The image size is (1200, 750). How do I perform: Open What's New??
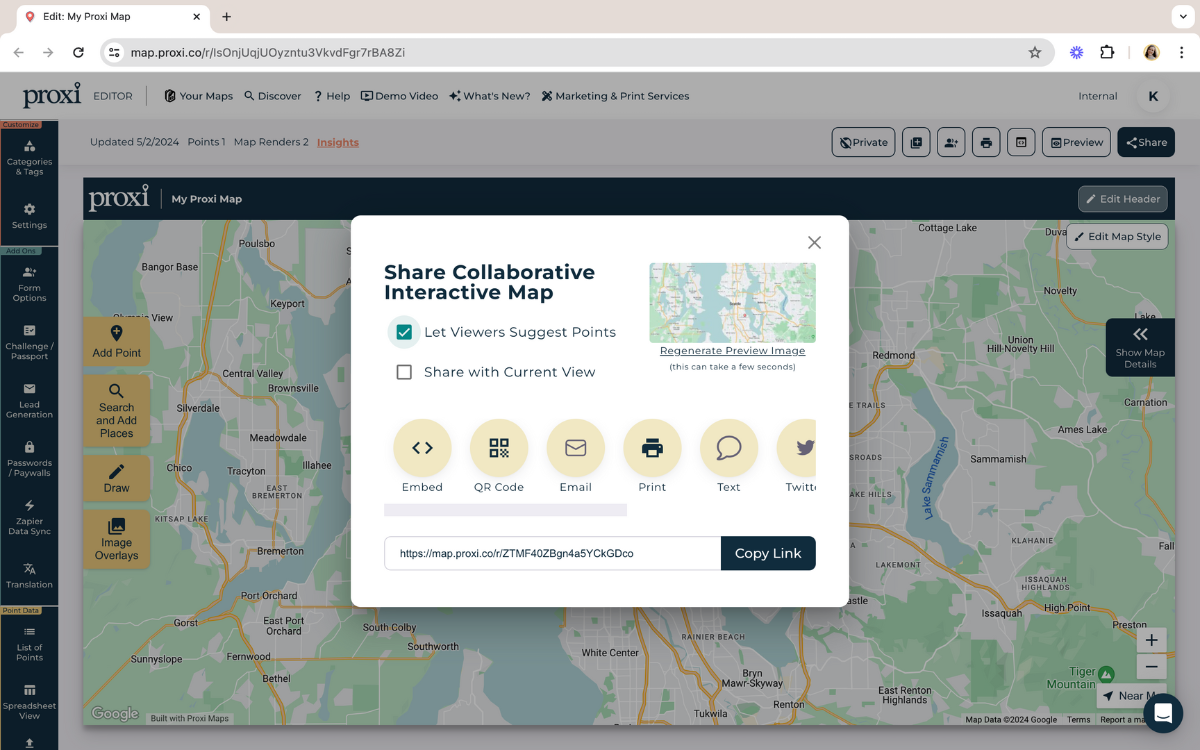[490, 96]
